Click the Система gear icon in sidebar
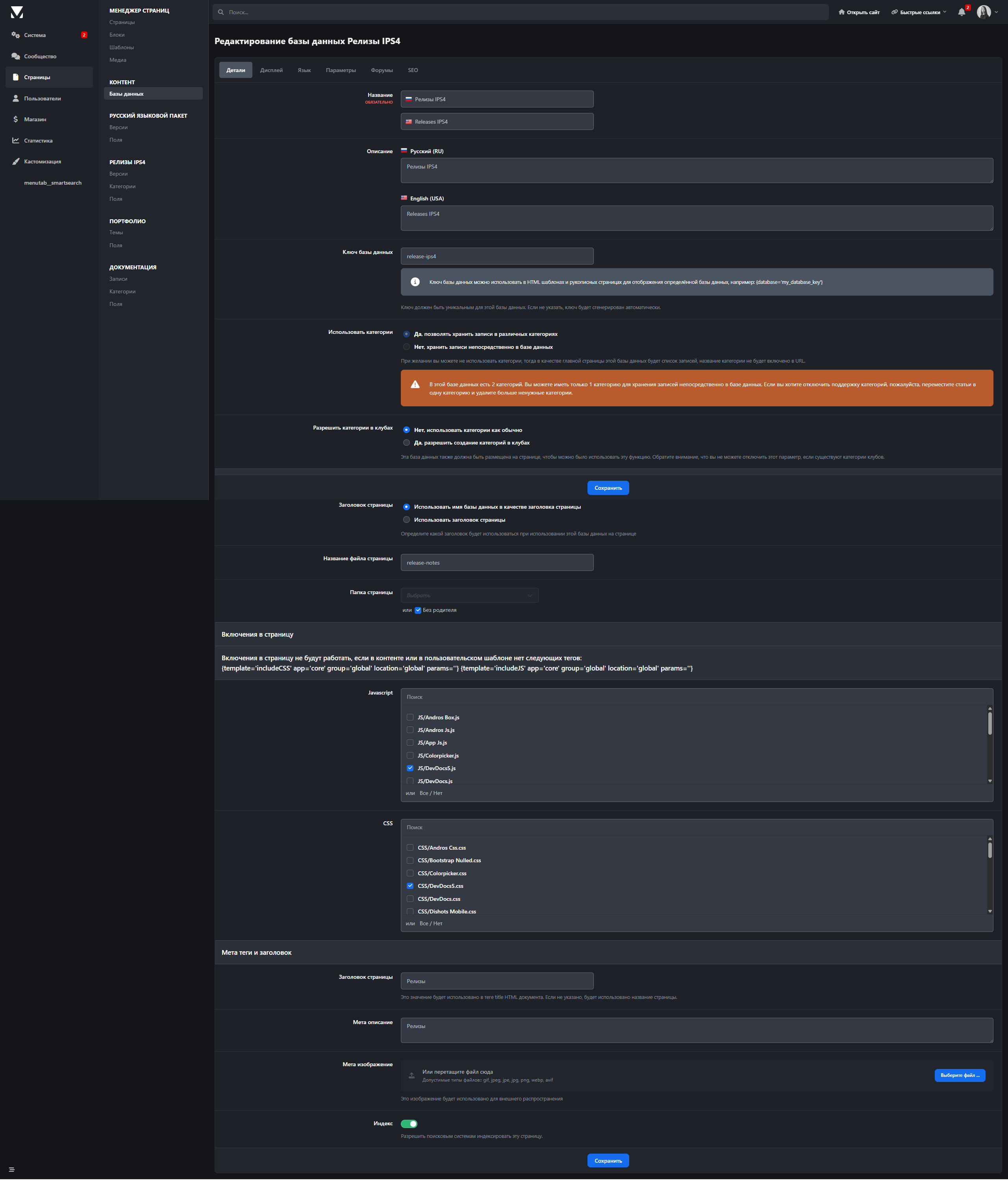Image resolution: width=1008 pixels, height=1180 pixels. pyautogui.click(x=16, y=35)
